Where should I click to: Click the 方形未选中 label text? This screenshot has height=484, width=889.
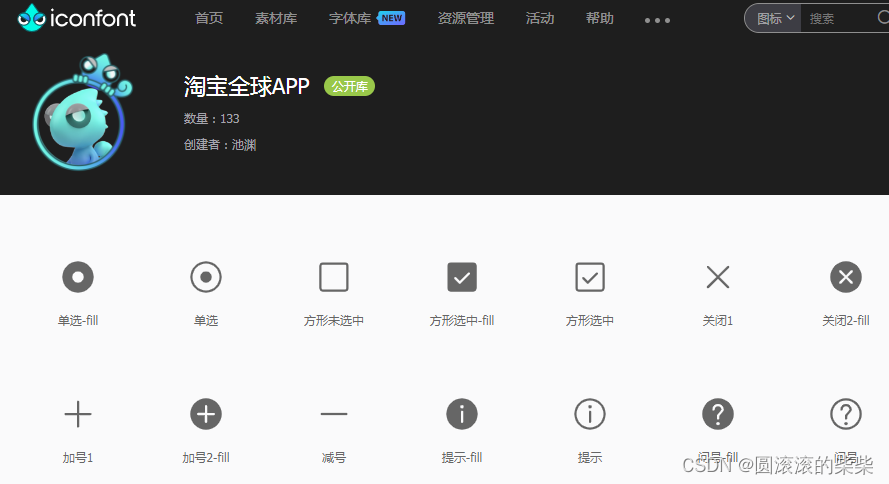click(334, 321)
